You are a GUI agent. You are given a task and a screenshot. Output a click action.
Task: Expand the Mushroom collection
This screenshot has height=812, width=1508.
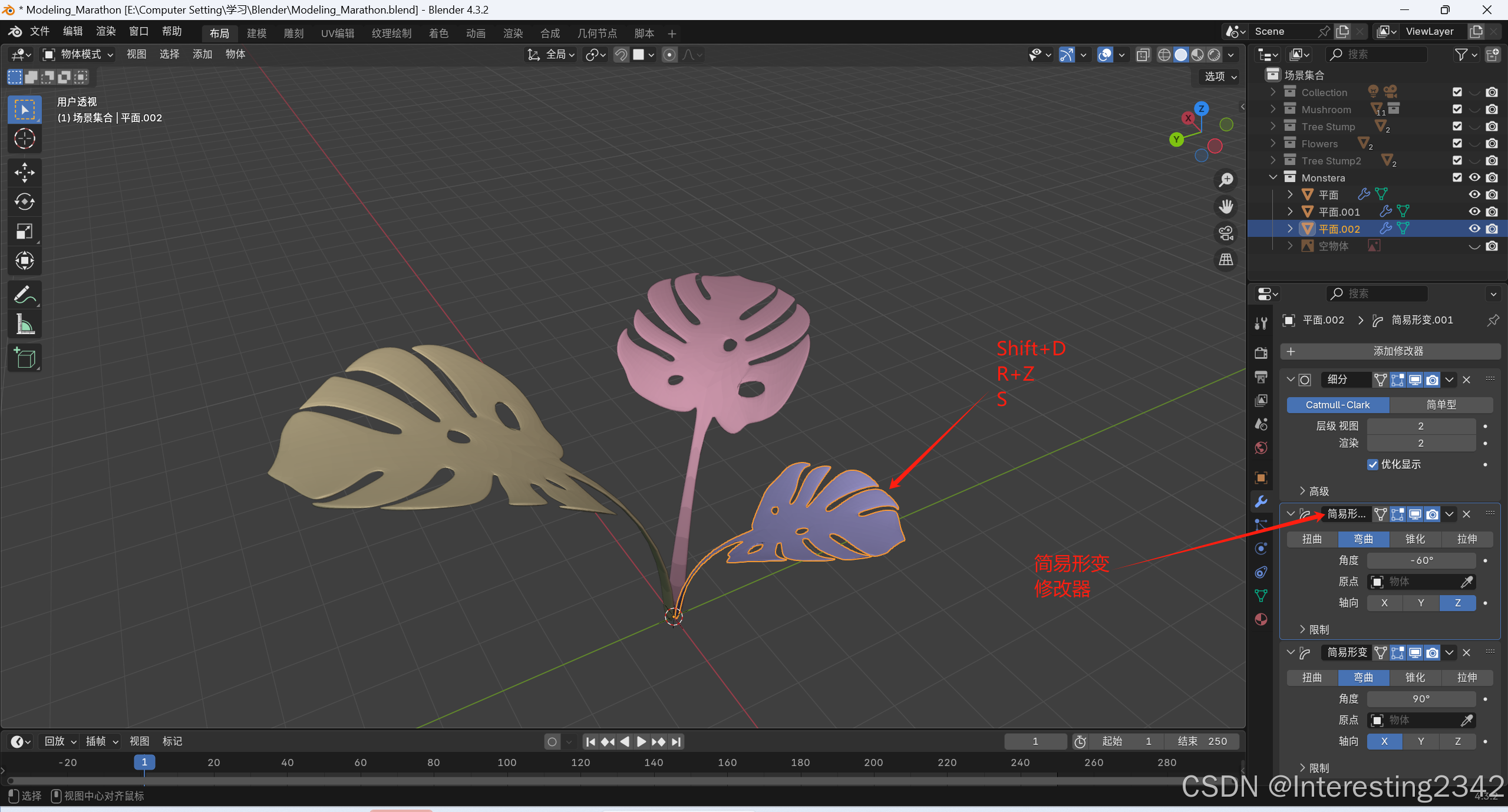coord(1273,110)
